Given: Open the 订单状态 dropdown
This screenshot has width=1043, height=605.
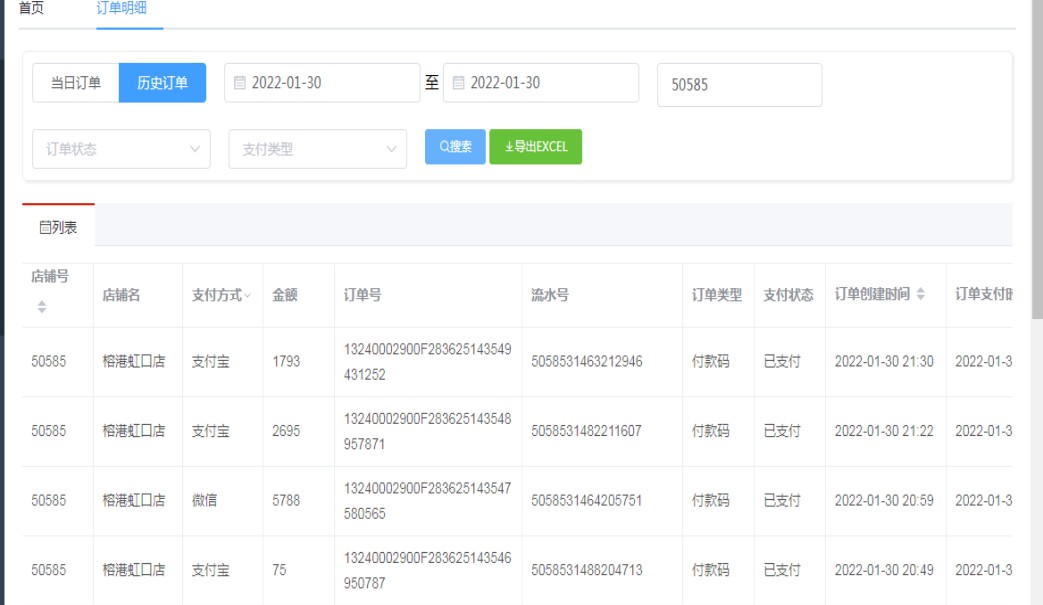Looking at the screenshot, I should [121, 149].
